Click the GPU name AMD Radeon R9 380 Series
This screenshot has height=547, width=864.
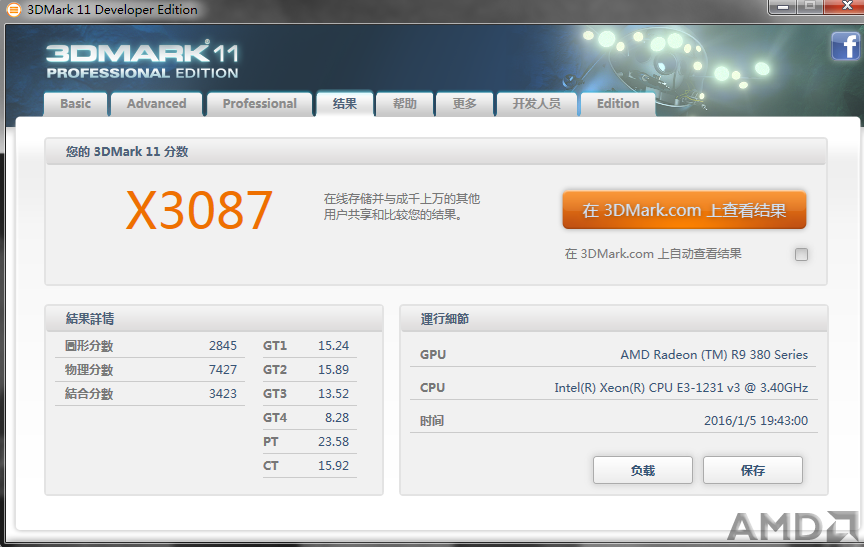(714, 355)
